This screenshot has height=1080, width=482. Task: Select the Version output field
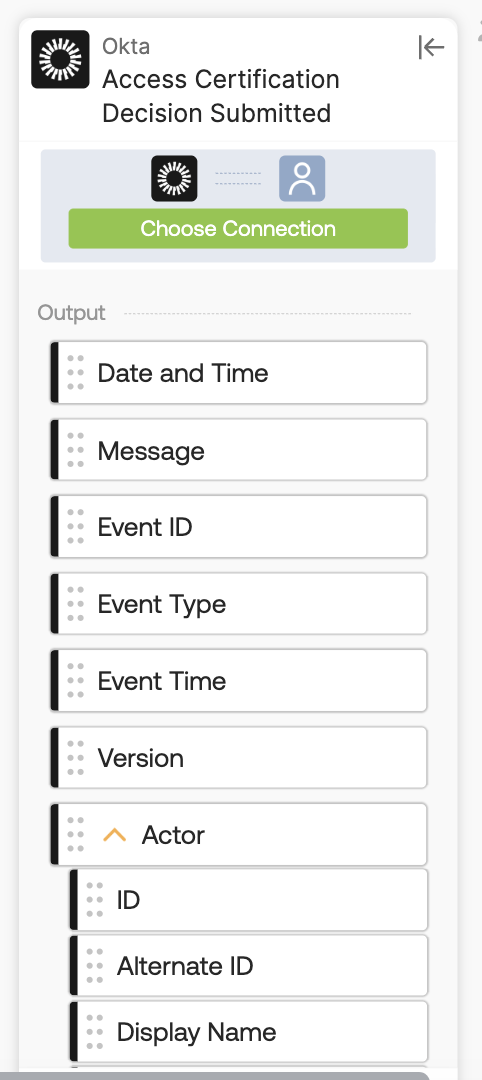(x=239, y=758)
